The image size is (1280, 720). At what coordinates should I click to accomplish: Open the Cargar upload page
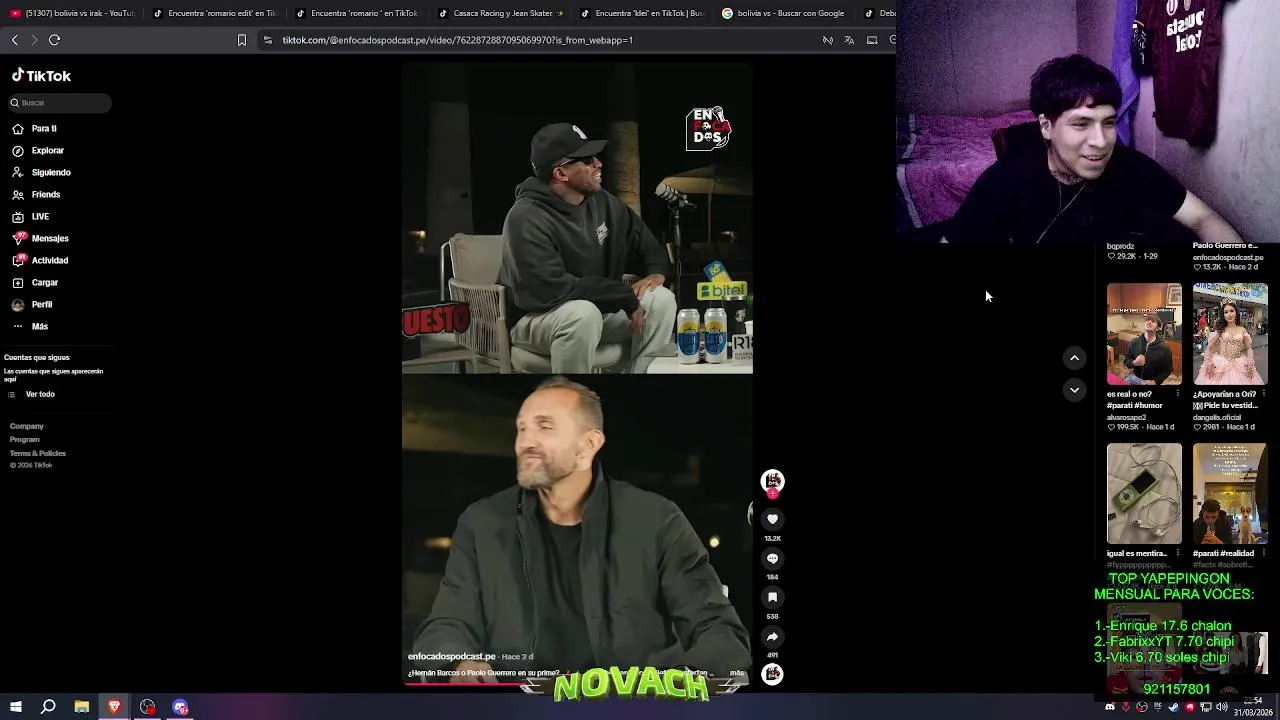coord(44,283)
